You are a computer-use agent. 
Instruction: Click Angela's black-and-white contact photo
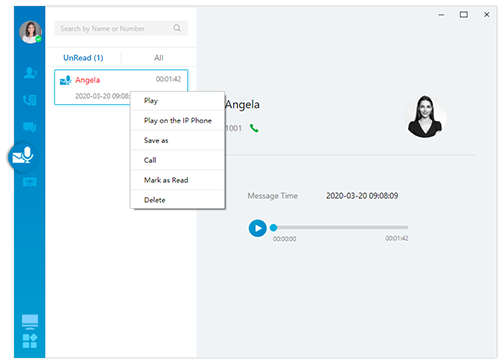tap(425, 117)
